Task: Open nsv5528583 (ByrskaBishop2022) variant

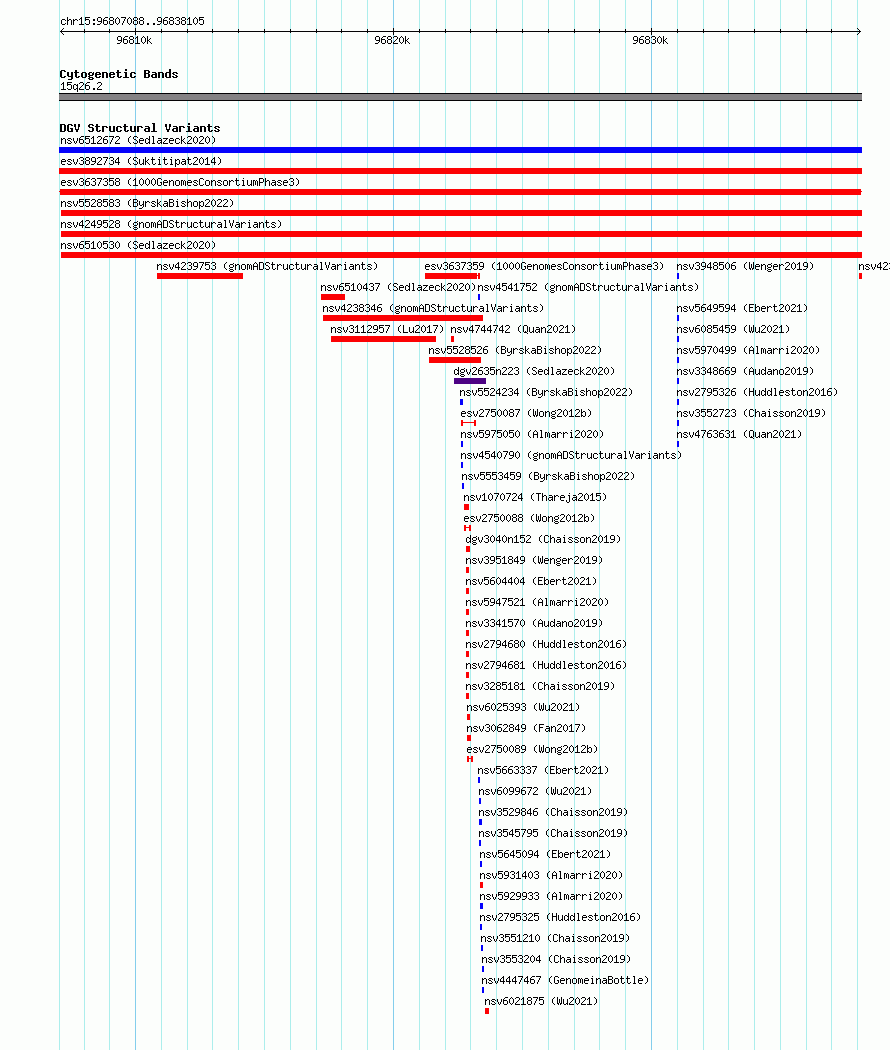Action: point(147,204)
